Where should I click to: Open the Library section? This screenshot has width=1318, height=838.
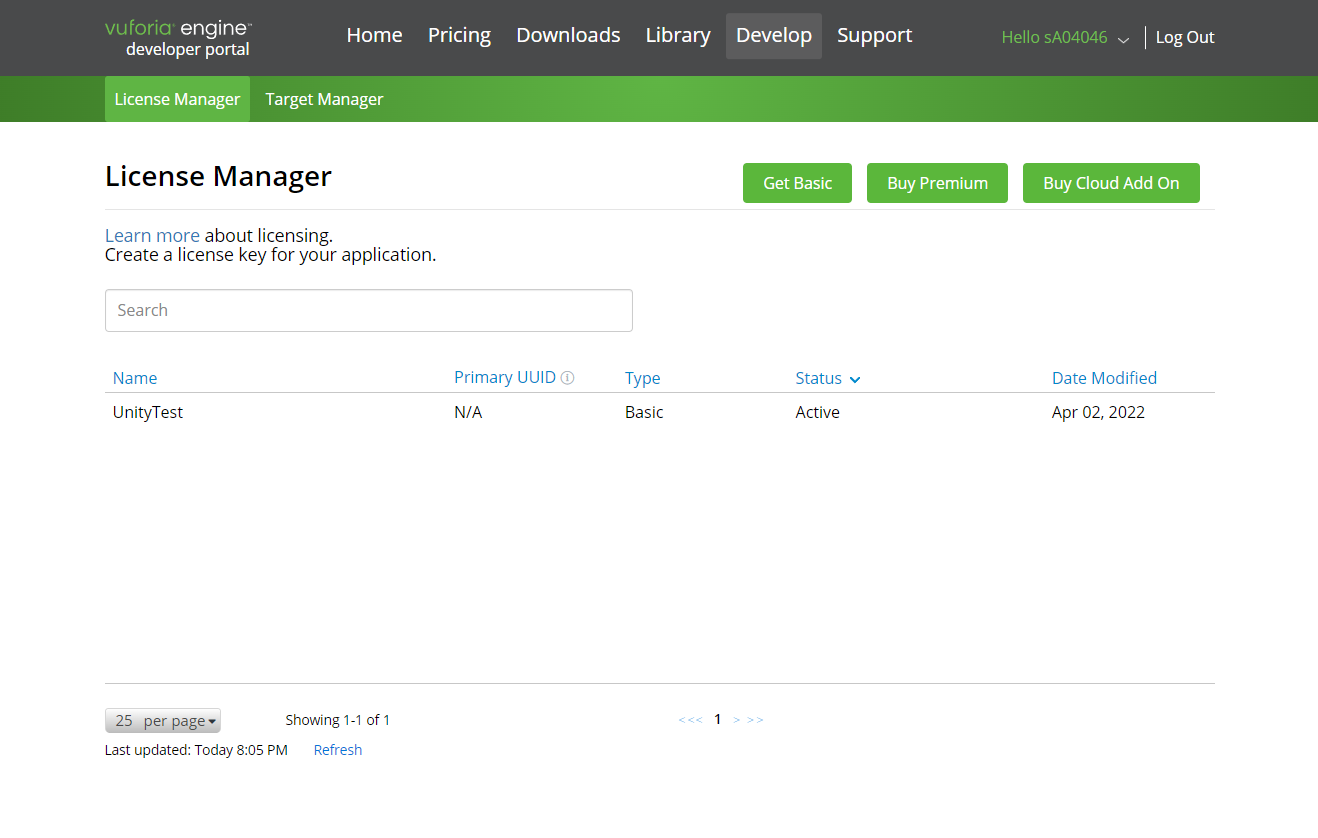[678, 36]
